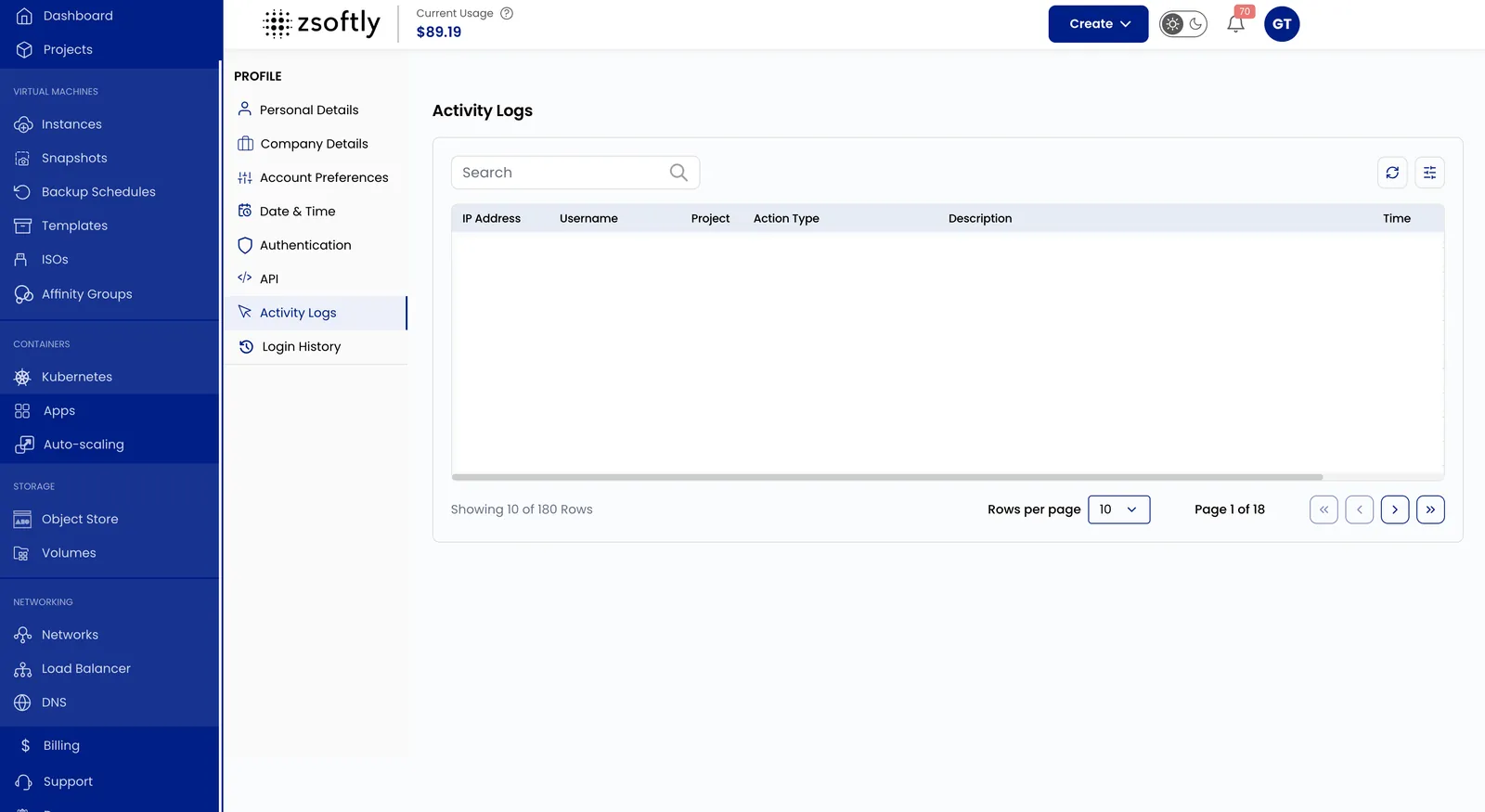Image resolution: width=1485 pixels, height=812 pixels.
Task: Click the Action Type column header
Action: (x=786, y=219)
